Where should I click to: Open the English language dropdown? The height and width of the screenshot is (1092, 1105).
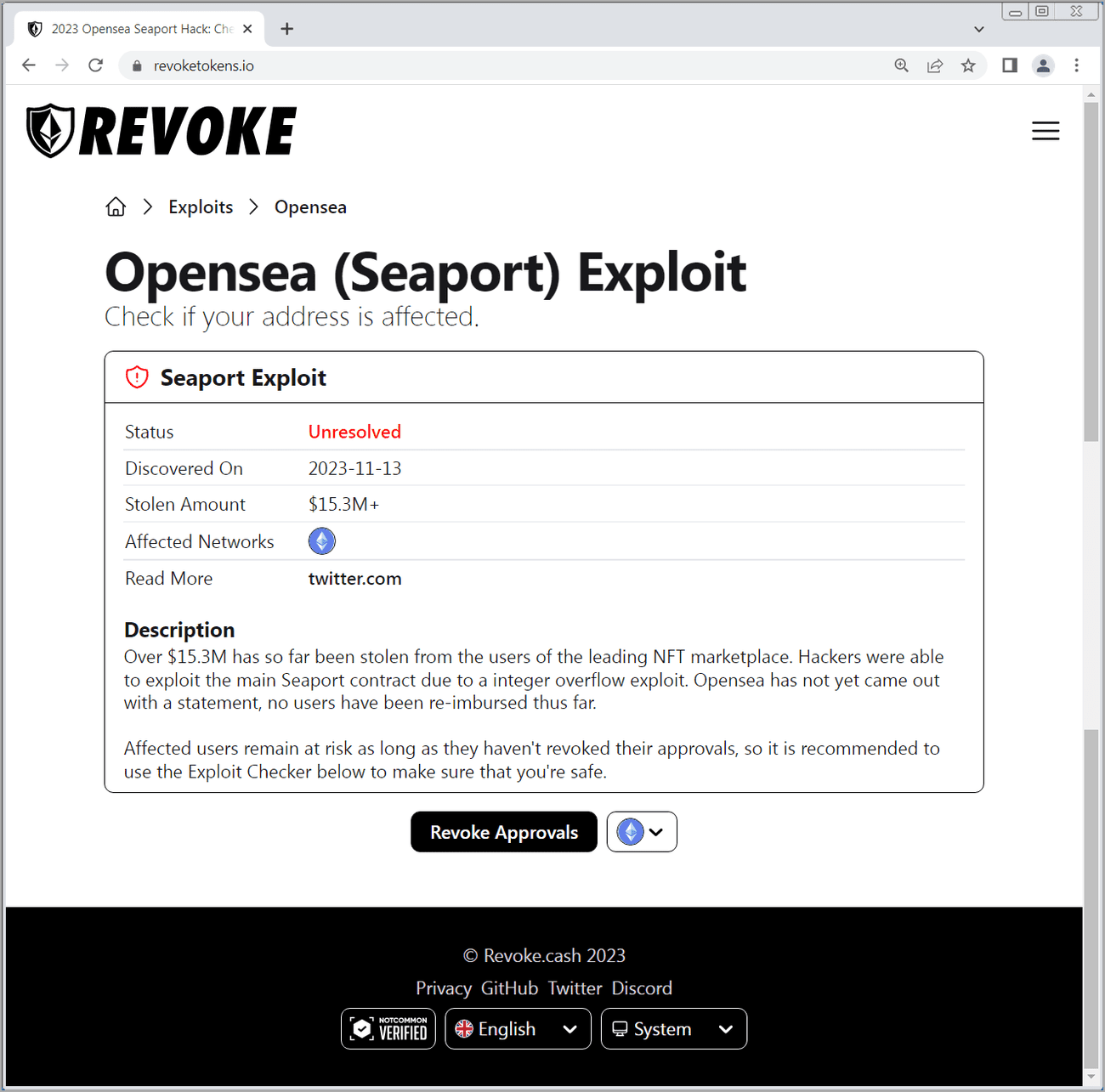(x=518, y=1029)
